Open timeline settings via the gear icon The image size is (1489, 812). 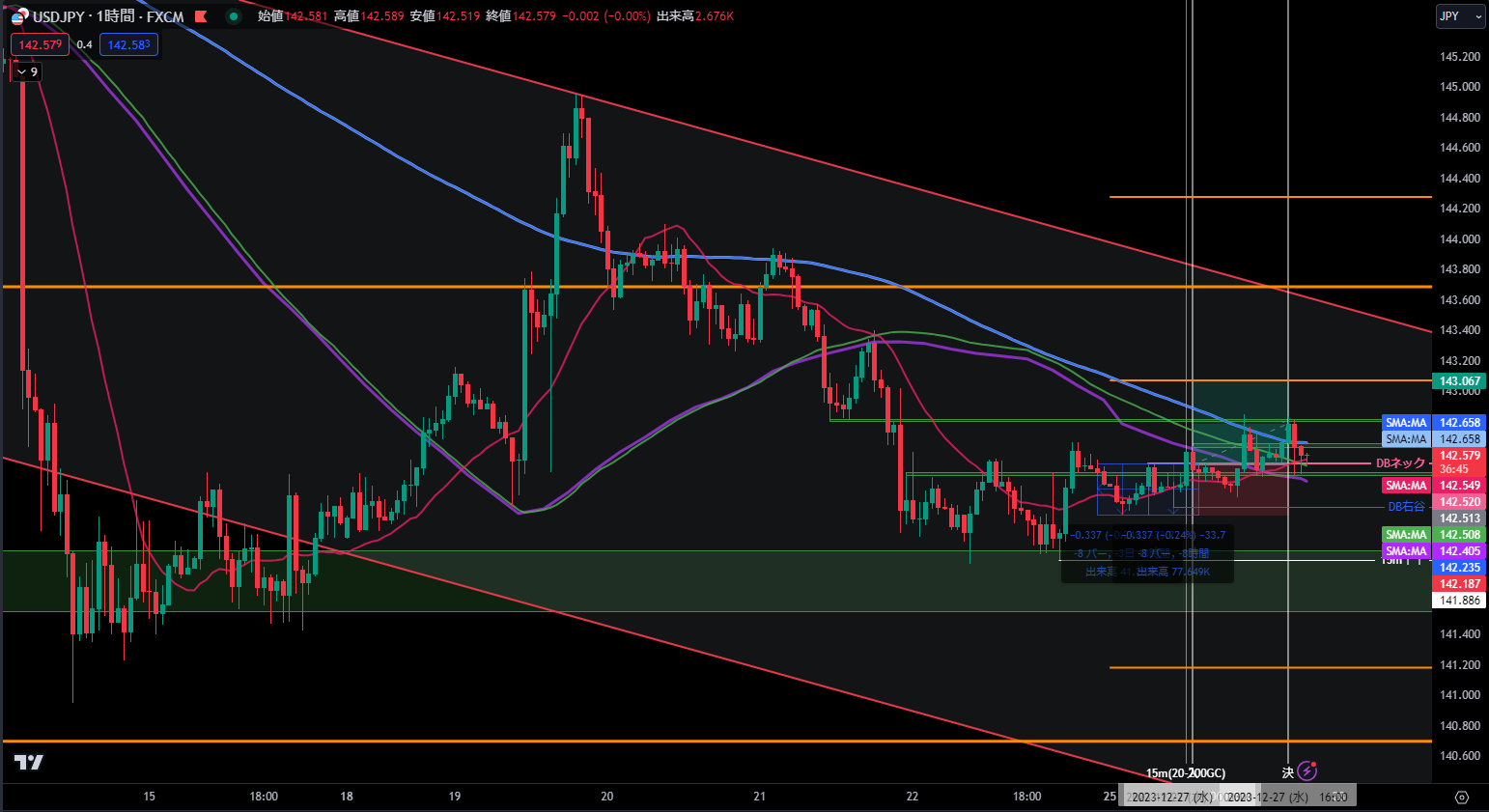click(1462, 797)
